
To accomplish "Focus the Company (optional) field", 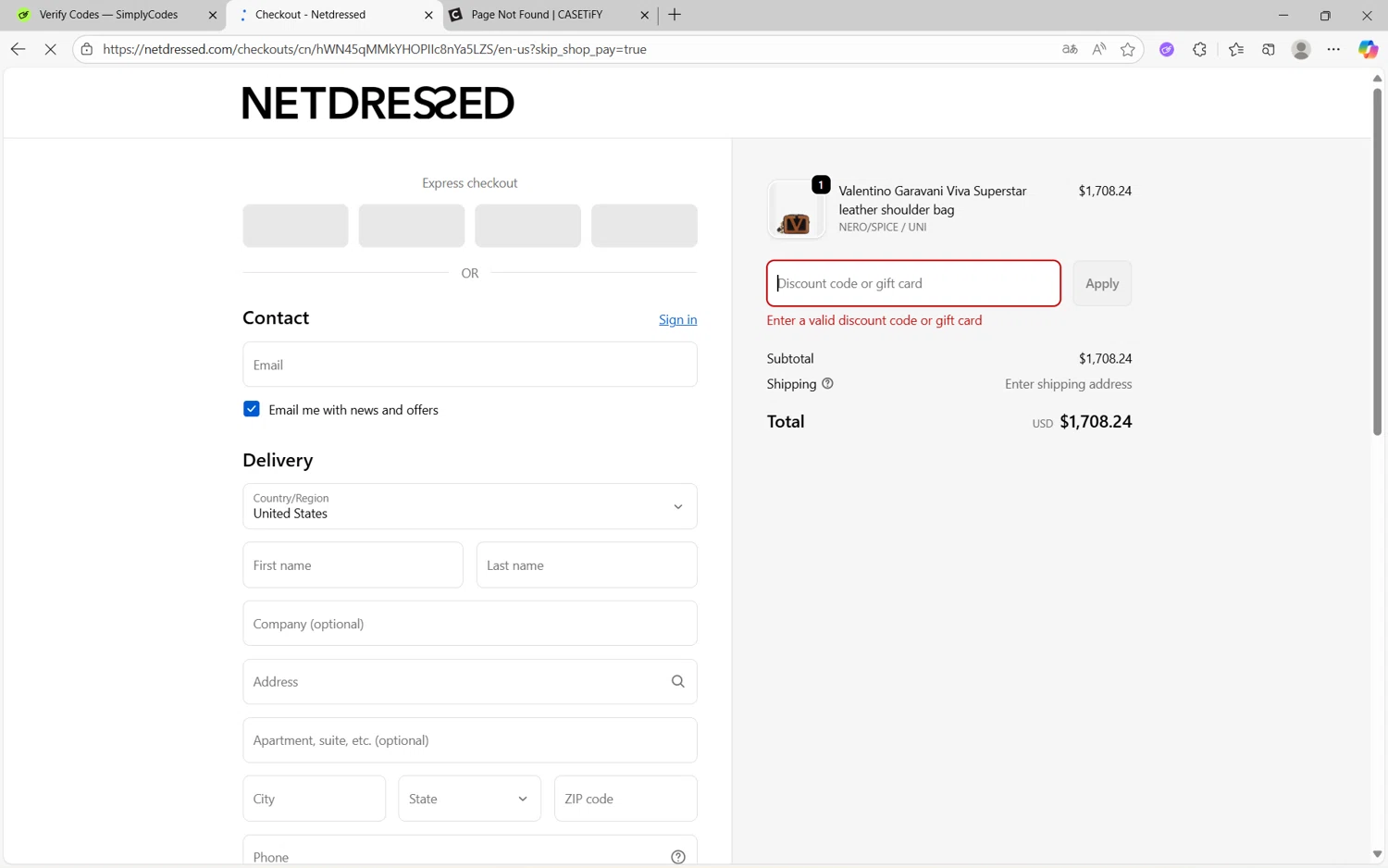I will [470, 624].
